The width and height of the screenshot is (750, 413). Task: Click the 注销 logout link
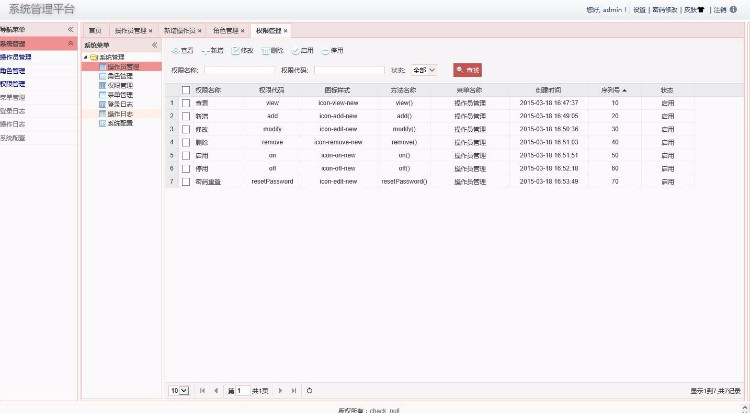coord(720,10)
